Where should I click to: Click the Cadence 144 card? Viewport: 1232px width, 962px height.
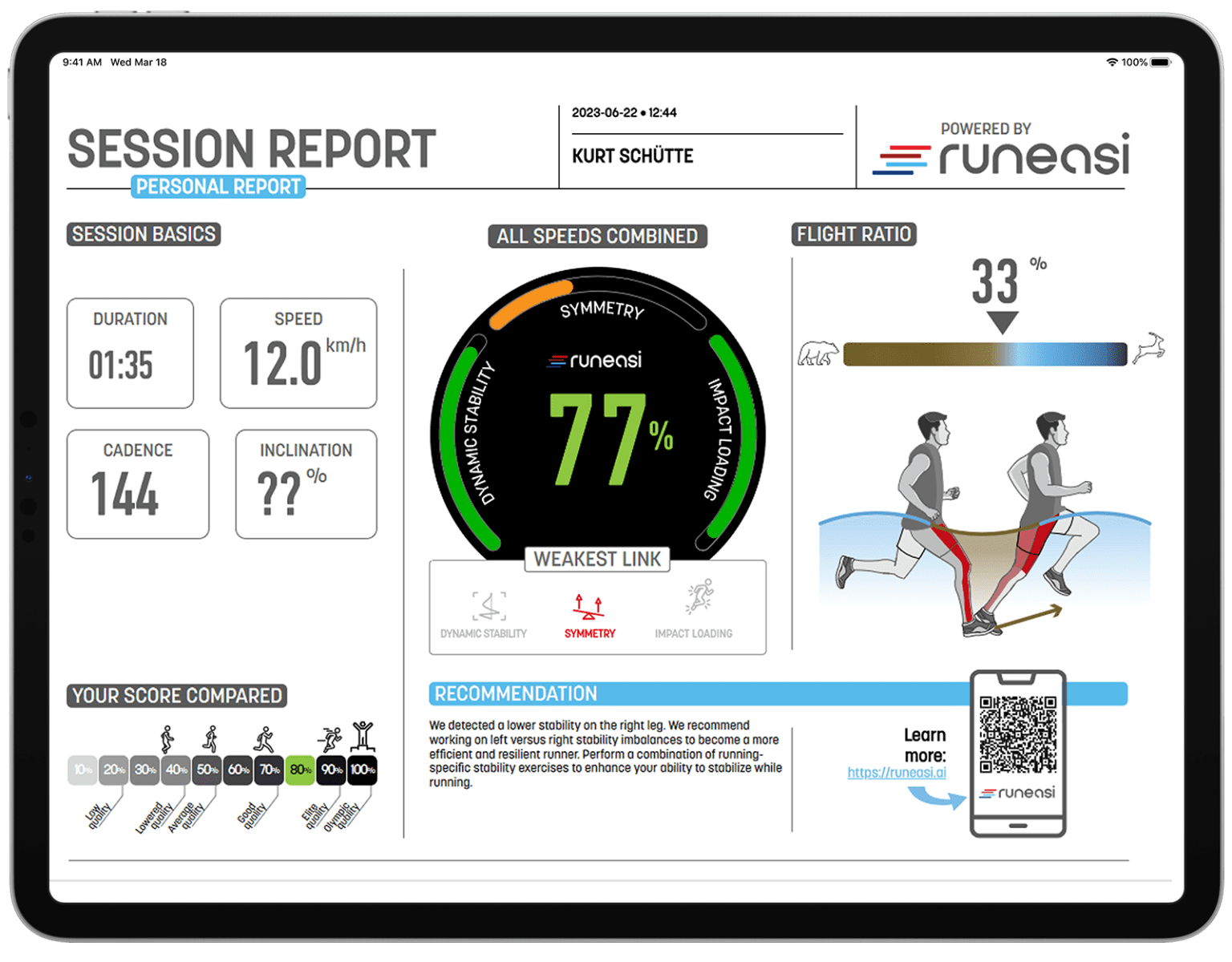[x=138, y=484]
